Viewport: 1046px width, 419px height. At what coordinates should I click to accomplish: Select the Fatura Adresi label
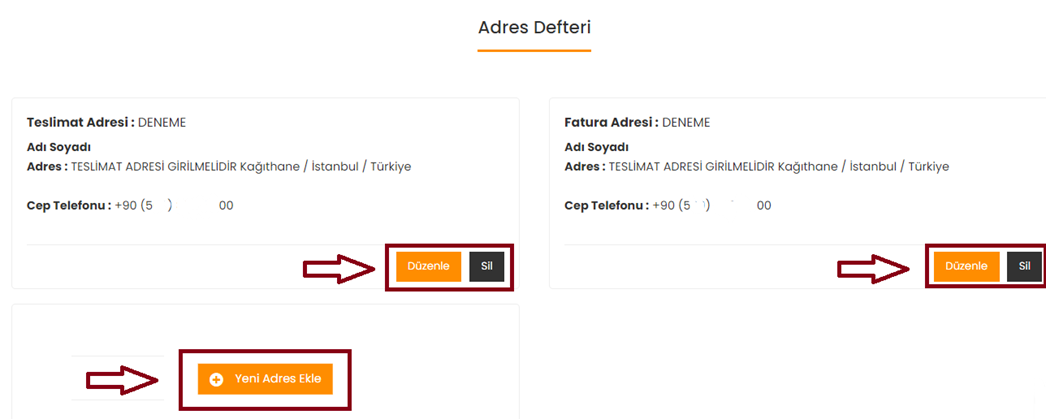tap(612, 123)
